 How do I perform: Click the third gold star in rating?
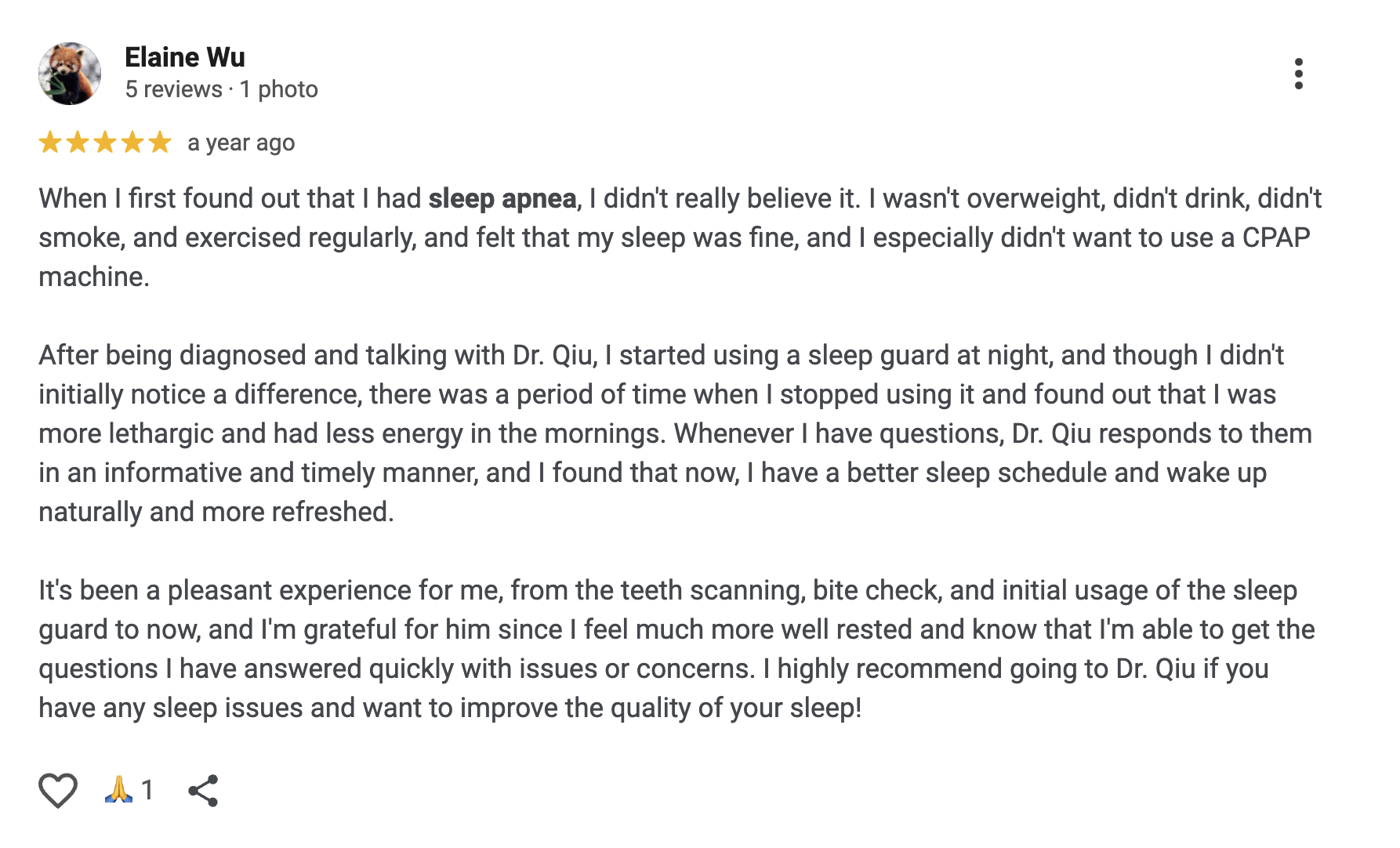(x=105, y=143)
